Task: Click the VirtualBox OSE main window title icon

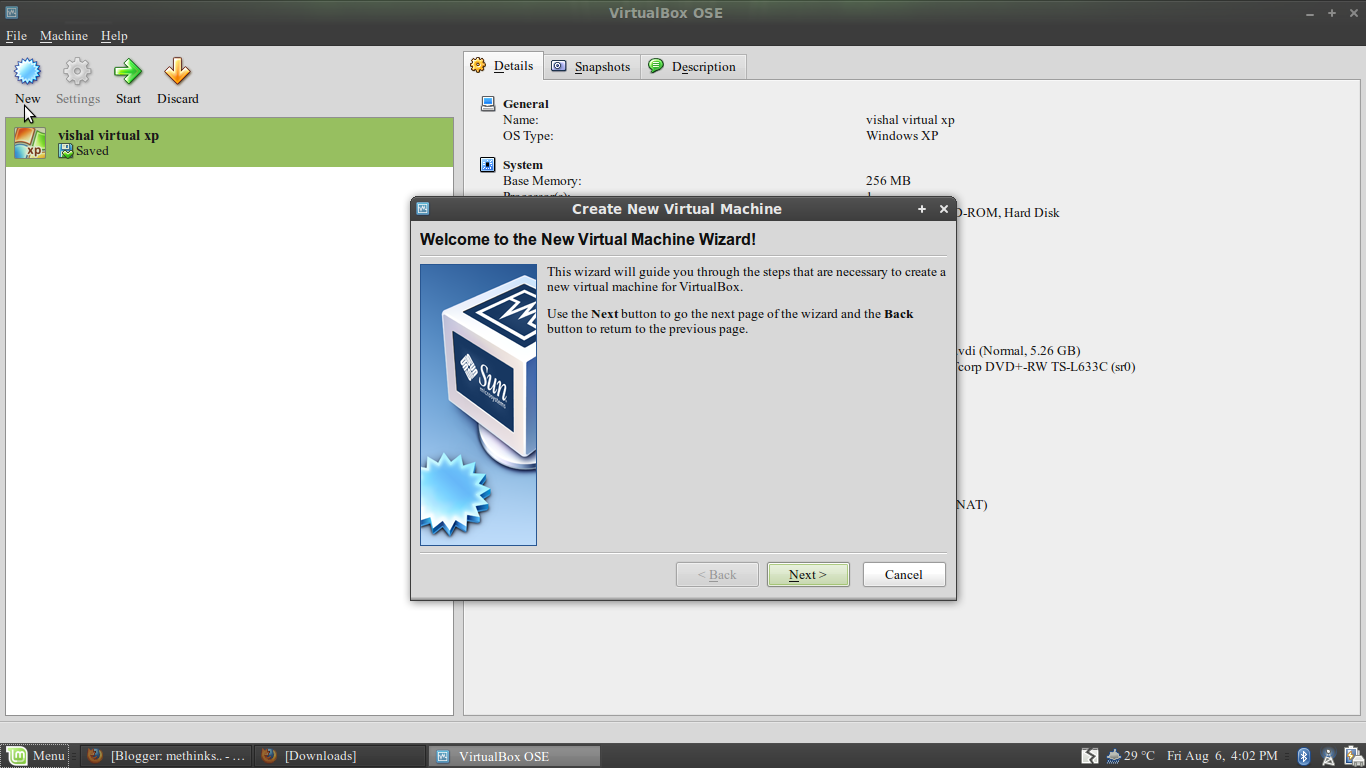Action: (x=11, y=12)
